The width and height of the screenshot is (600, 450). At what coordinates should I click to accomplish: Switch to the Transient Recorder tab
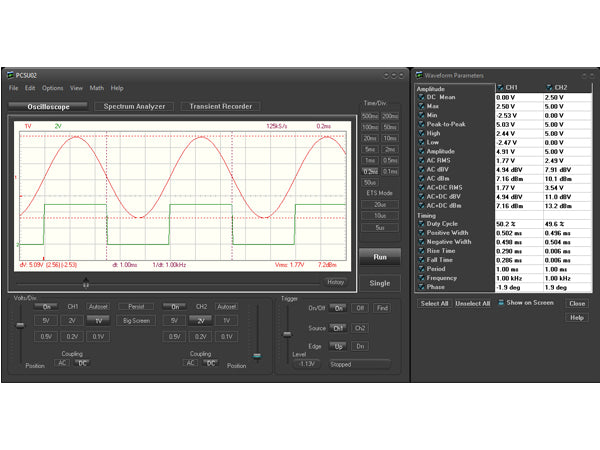pos(219,106)
